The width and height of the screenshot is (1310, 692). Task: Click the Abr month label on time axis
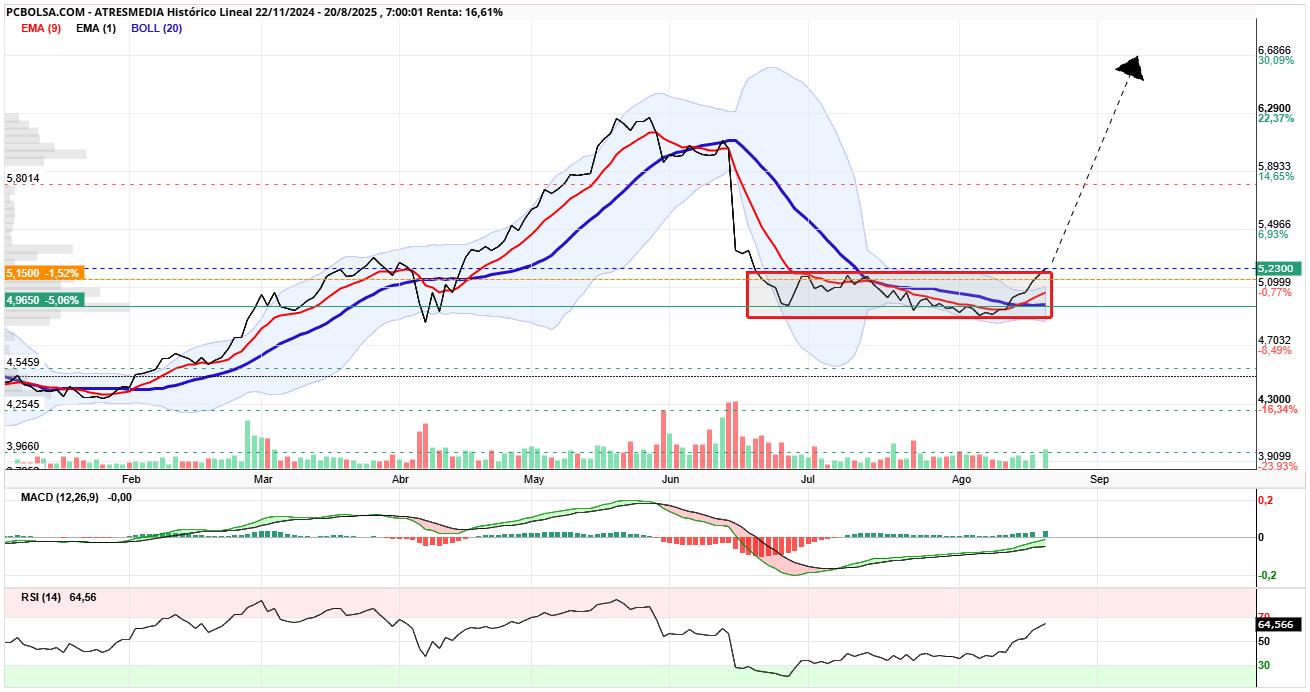pyautogui.click(x=401, y=480)
